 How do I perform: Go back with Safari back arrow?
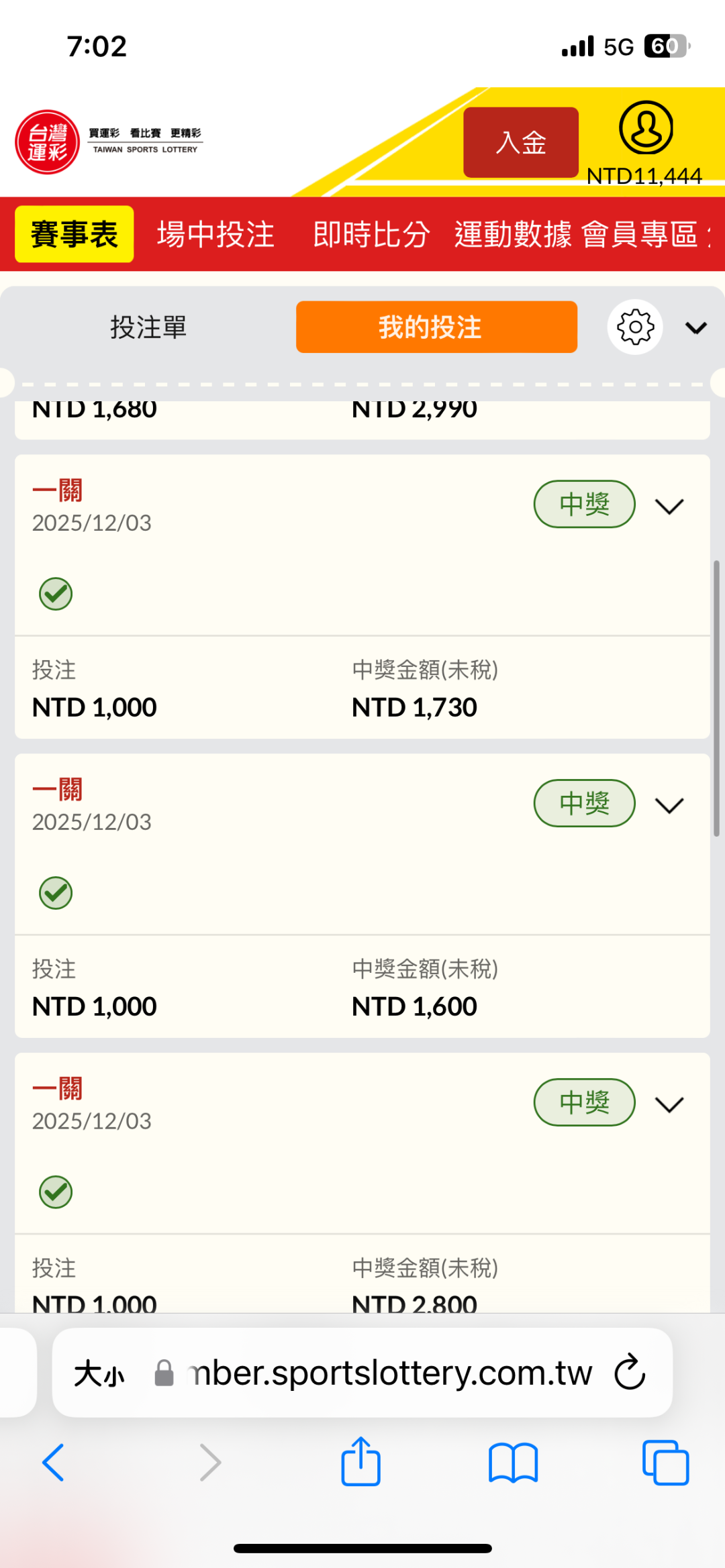pos(54,1463)
